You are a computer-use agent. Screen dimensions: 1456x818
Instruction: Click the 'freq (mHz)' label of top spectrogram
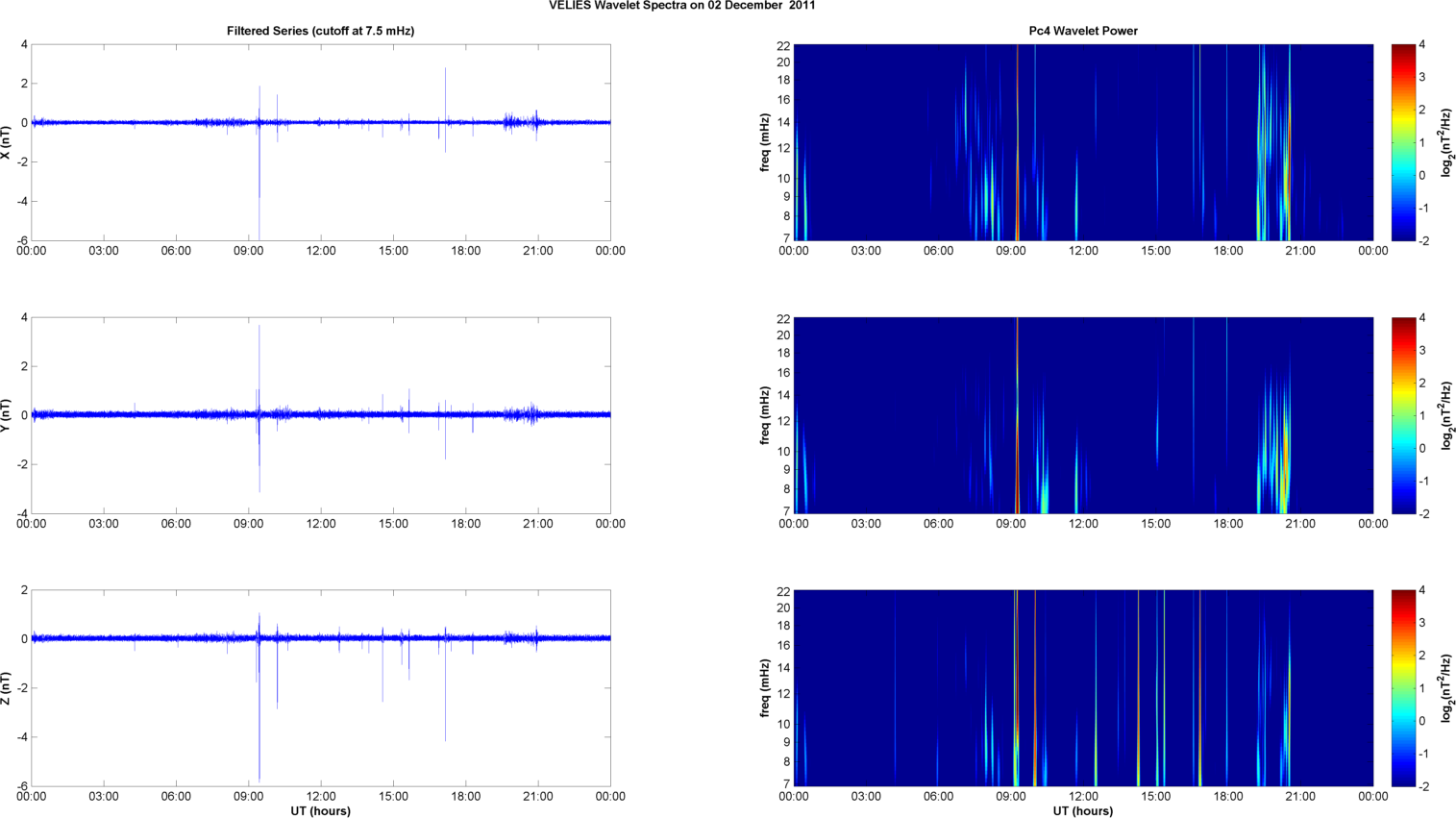coord(765,142)
